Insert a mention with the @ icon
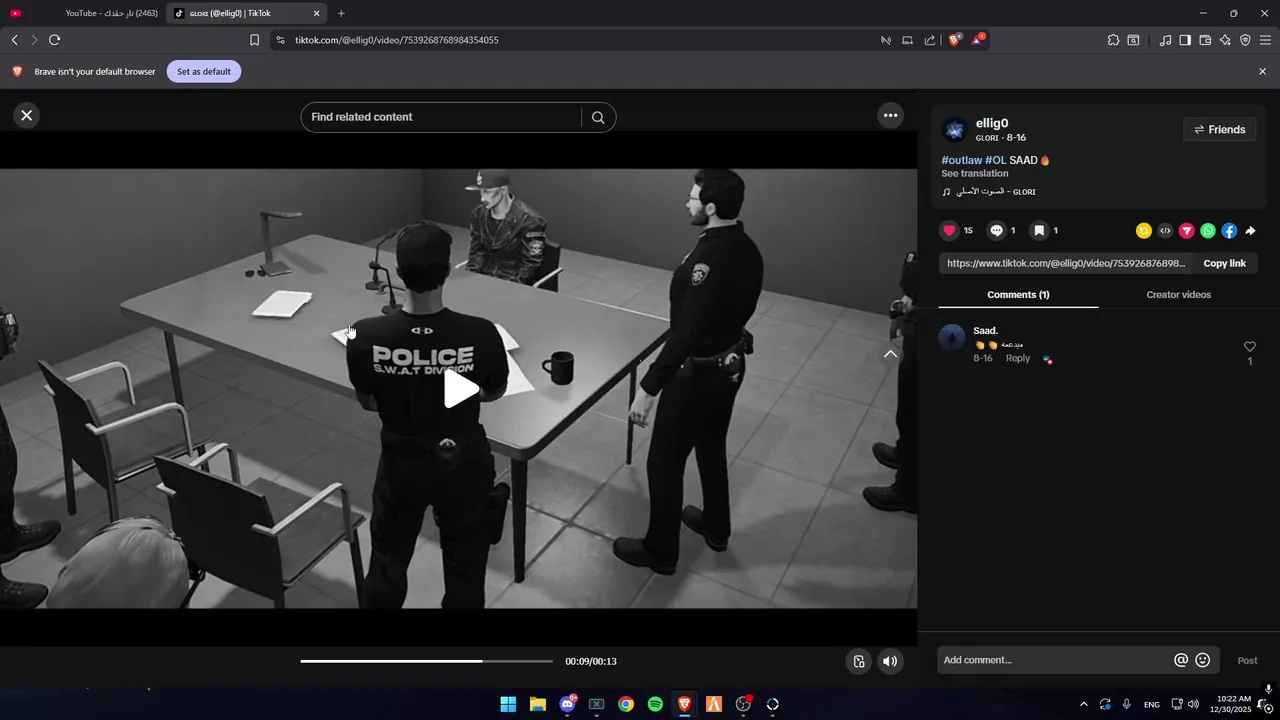Image resolution: width=1280 pixels, height=720 pixels. [1181, 660]
